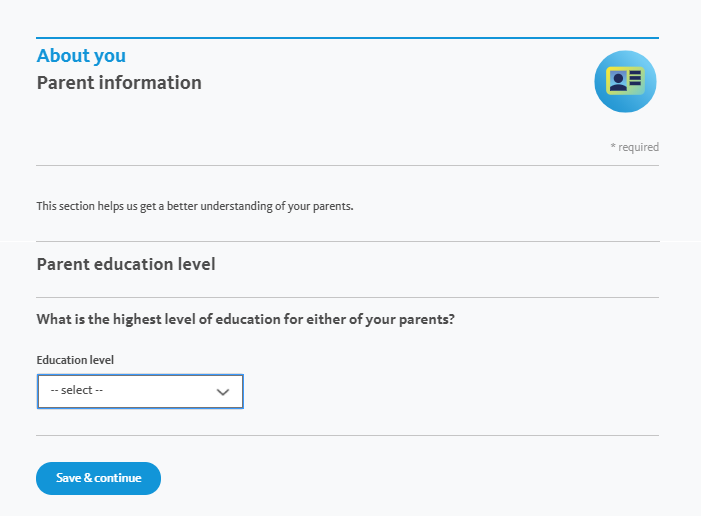The image size is (701, 516).
Task: Click the divider line below the required note
Action: tap(347, 165)
